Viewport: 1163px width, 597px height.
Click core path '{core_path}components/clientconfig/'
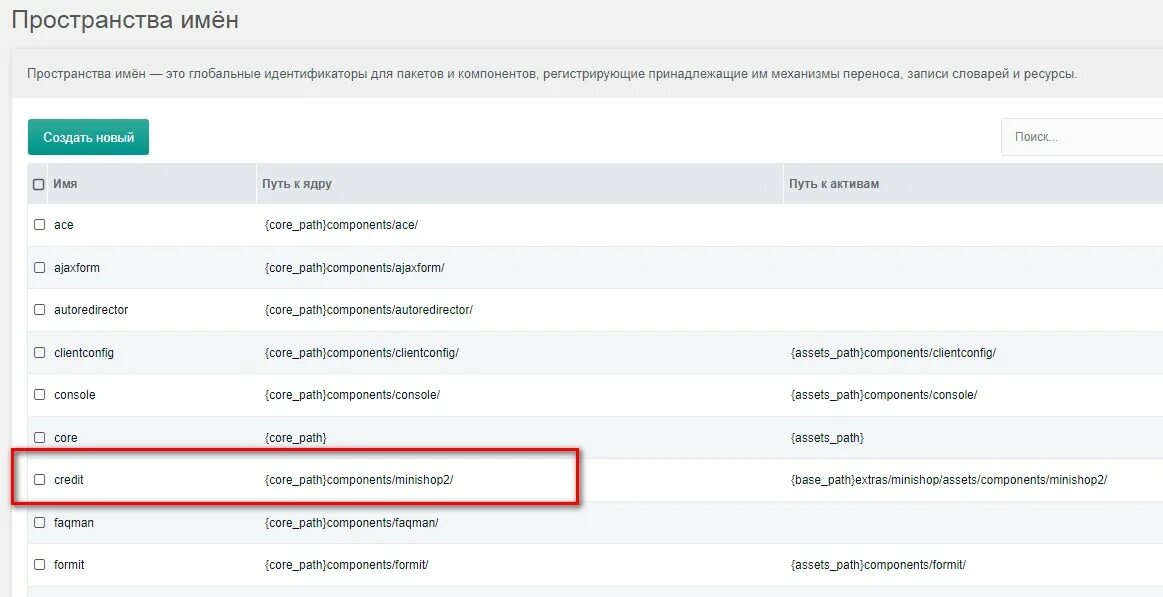(x=361, y=353)
